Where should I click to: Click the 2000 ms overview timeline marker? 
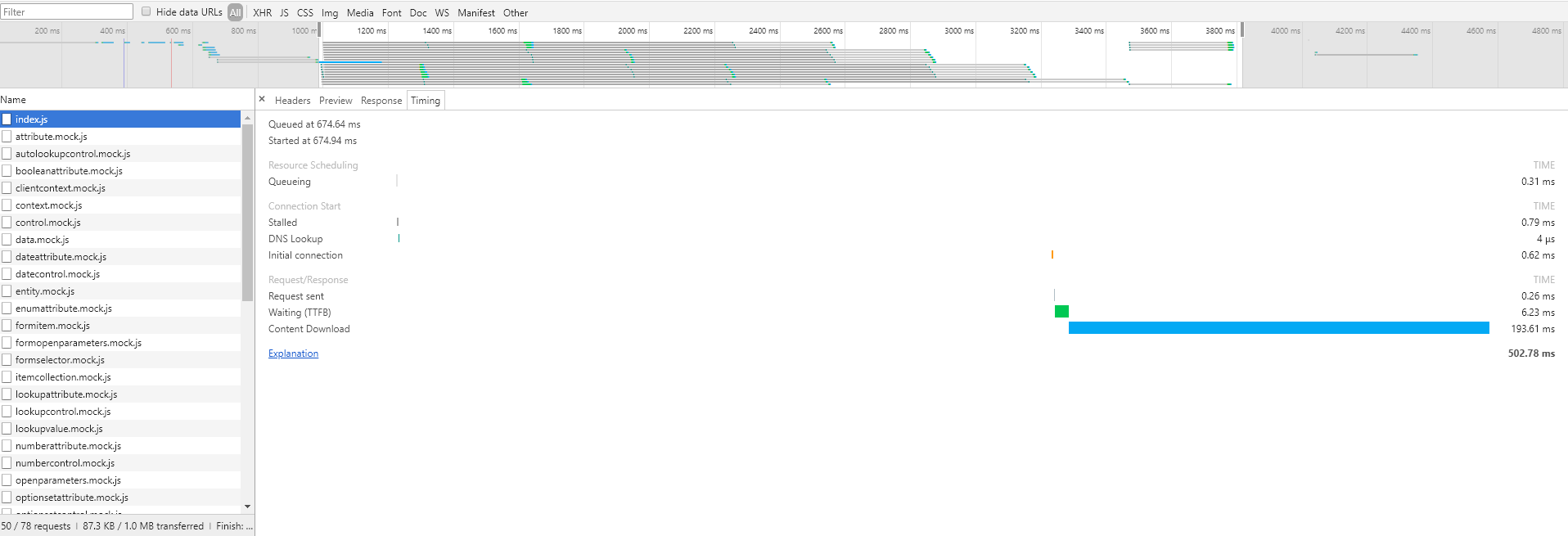click(632, 31)
